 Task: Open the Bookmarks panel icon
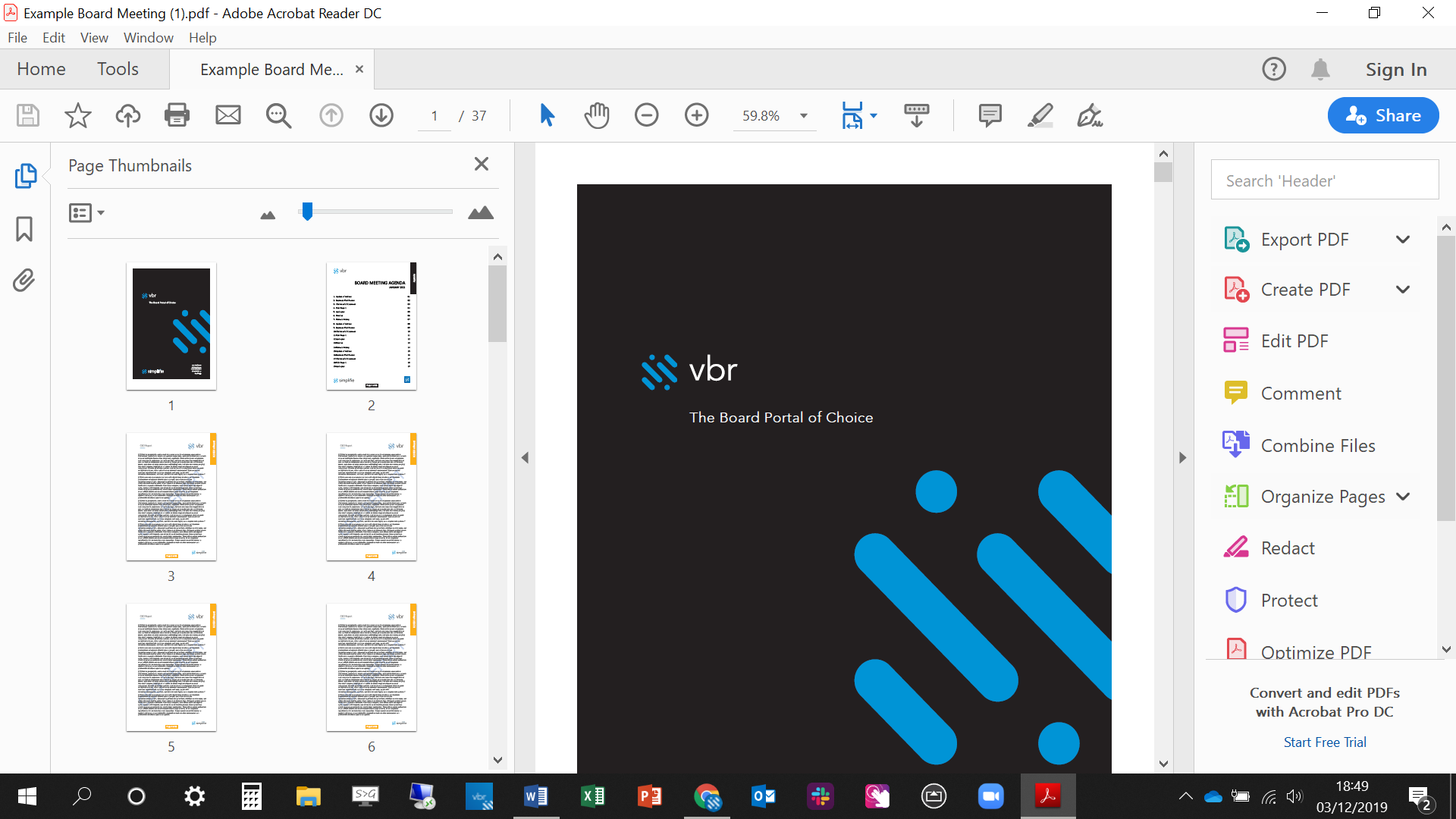click(x=24, y=229)
